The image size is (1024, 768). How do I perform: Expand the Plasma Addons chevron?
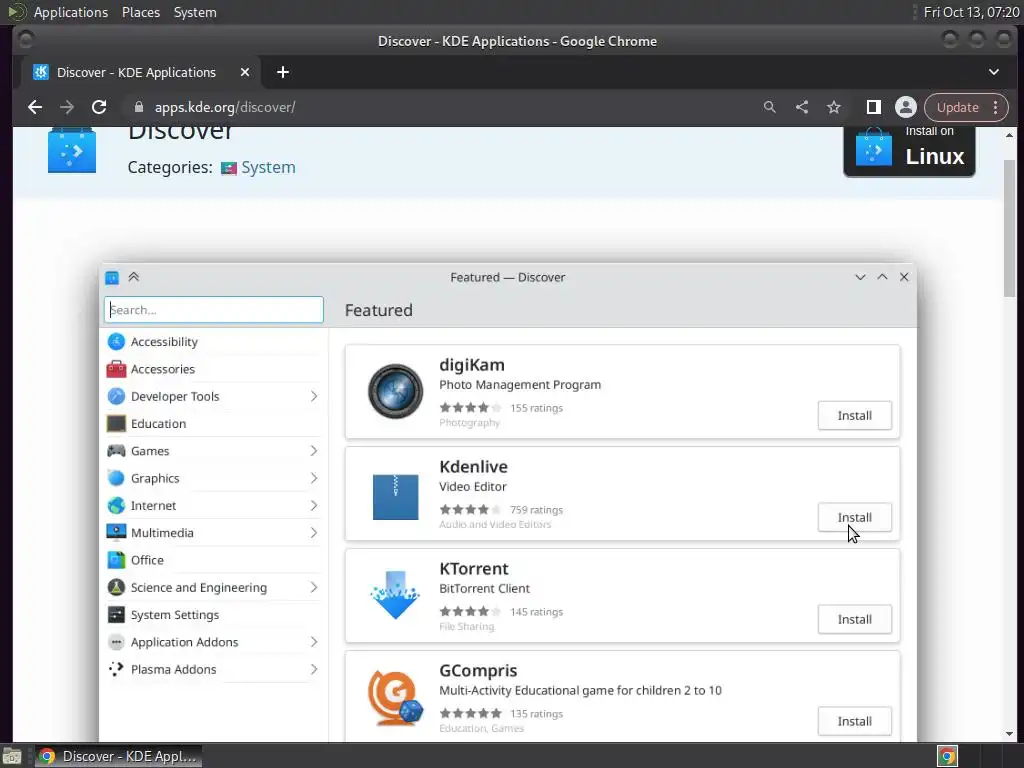(x=314, y=669)
